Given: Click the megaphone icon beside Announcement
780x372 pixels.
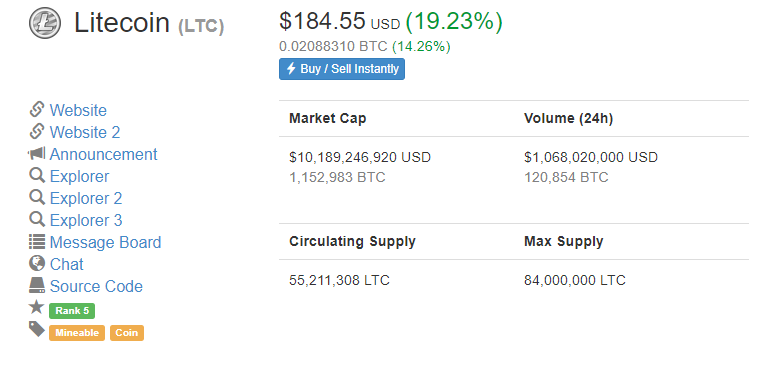Looking at the screenshot, I should click(37, 154).
